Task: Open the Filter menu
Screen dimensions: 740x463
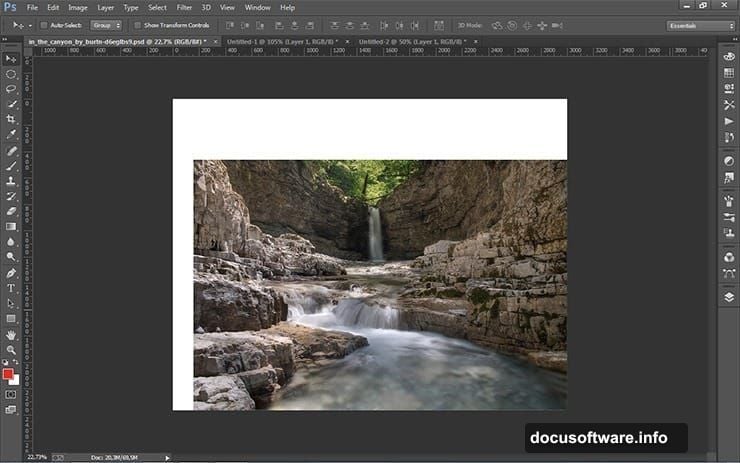Action: coord(184,7)
